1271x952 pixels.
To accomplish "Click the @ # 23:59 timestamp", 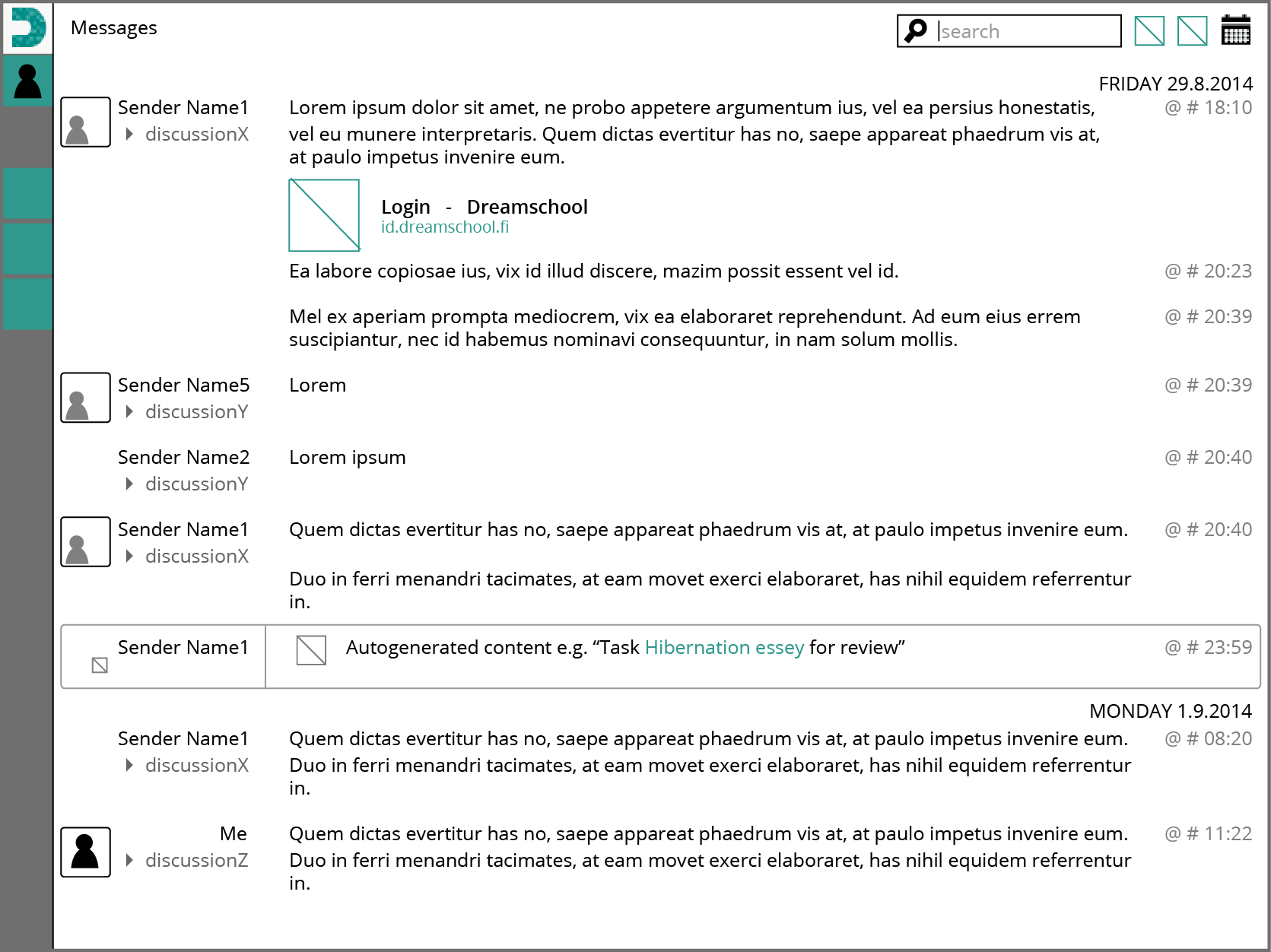I will tap(1208, 647).
